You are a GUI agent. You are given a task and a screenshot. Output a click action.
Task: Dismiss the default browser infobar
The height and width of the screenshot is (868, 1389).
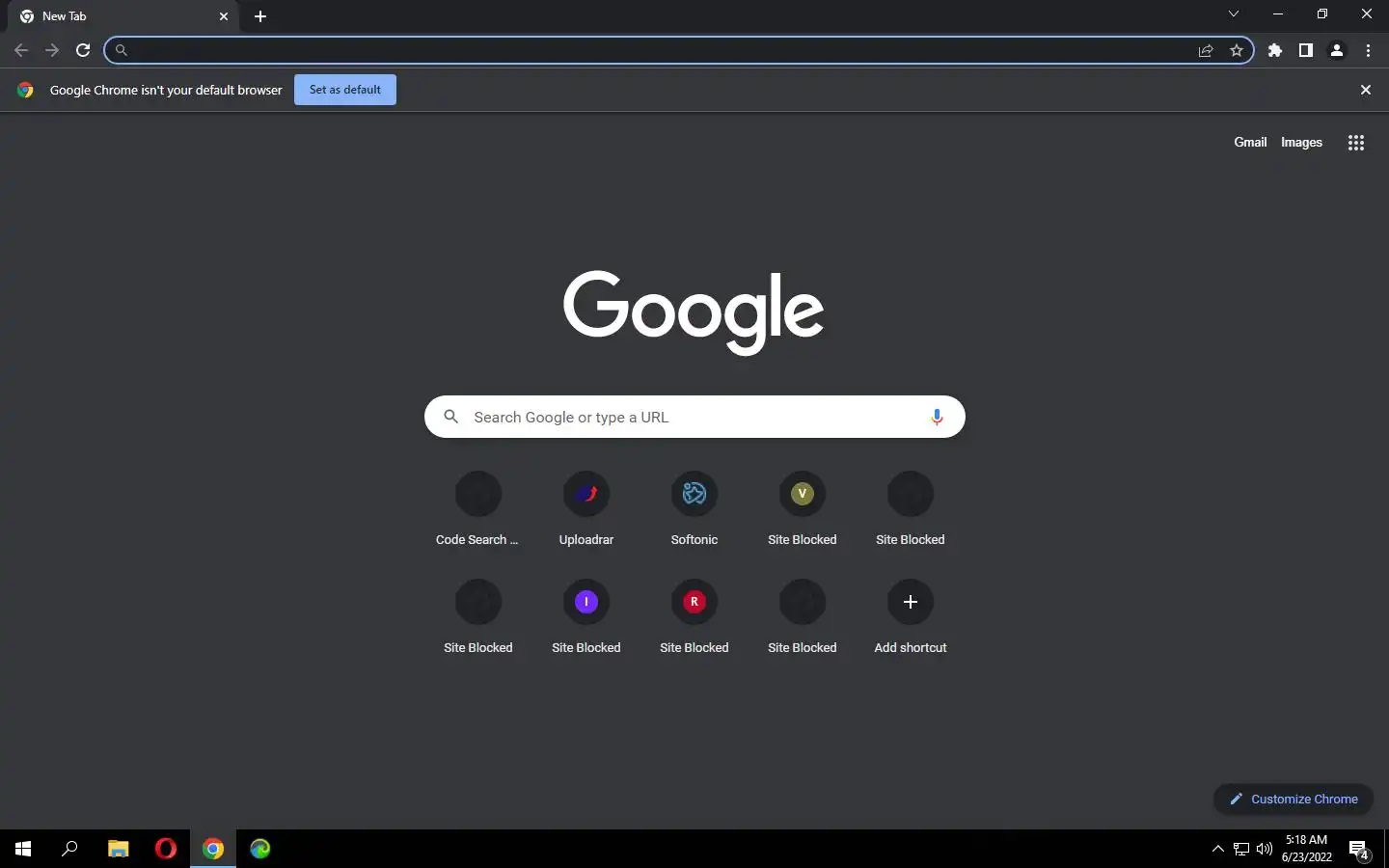(x=1365, y=90)
